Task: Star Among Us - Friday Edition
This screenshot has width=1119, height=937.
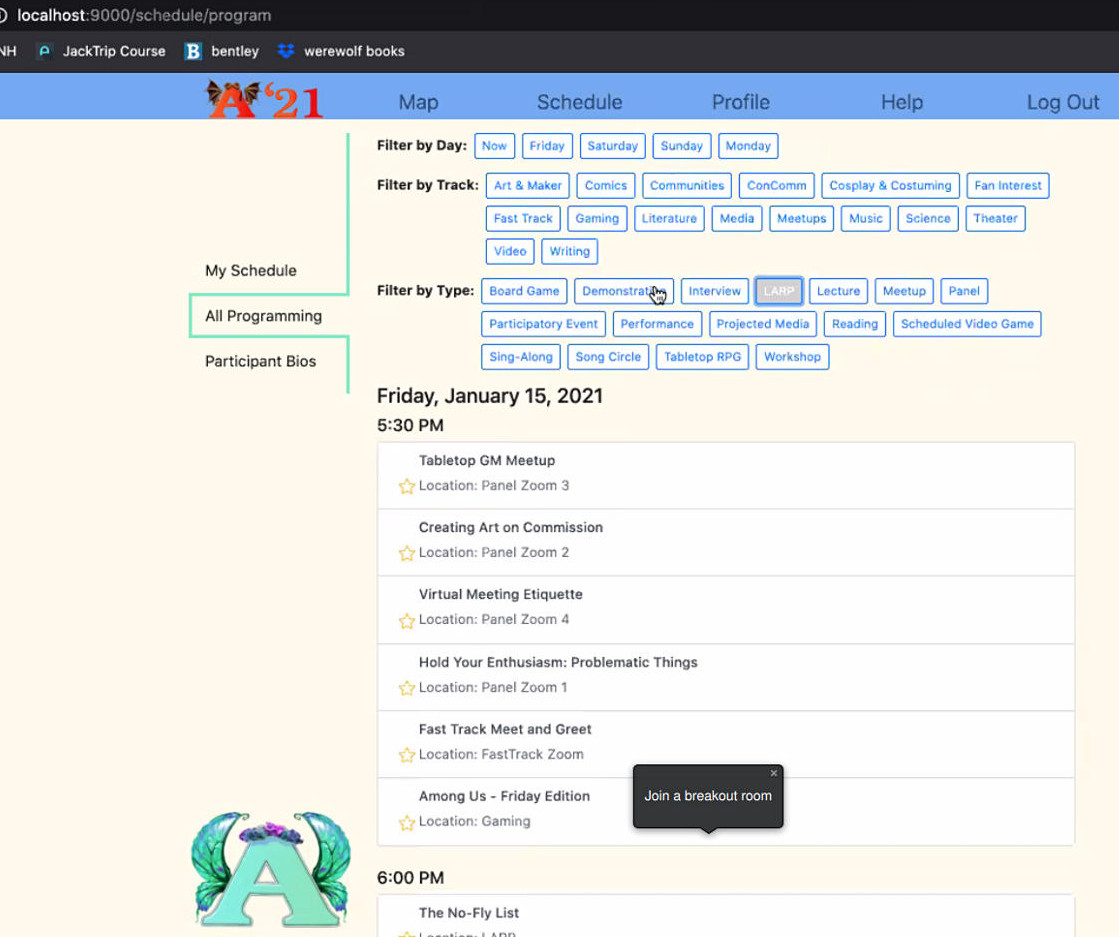Action: [406, 823]
